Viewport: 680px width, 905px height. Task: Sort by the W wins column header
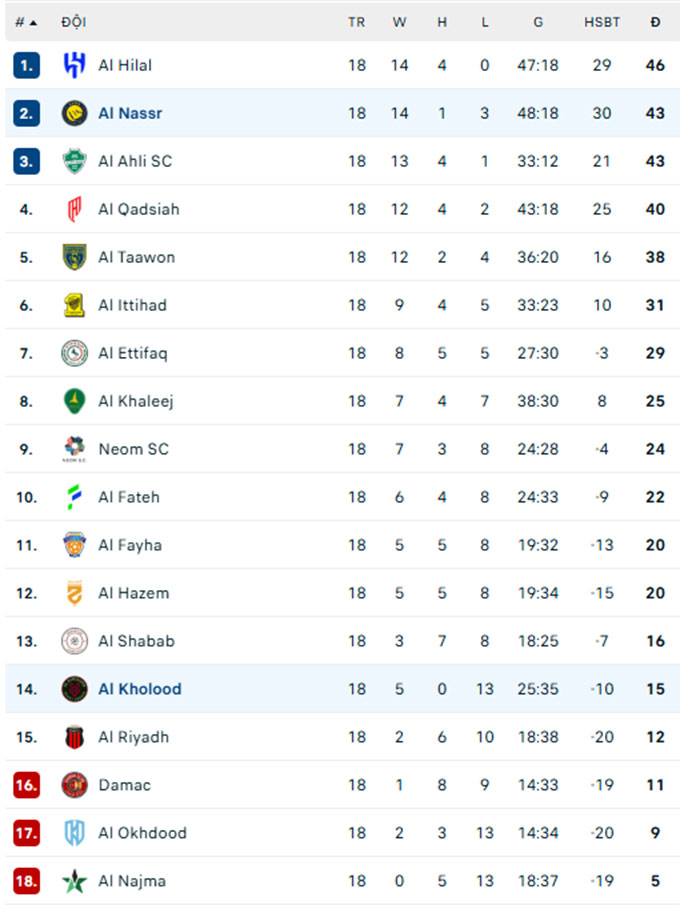400,22
